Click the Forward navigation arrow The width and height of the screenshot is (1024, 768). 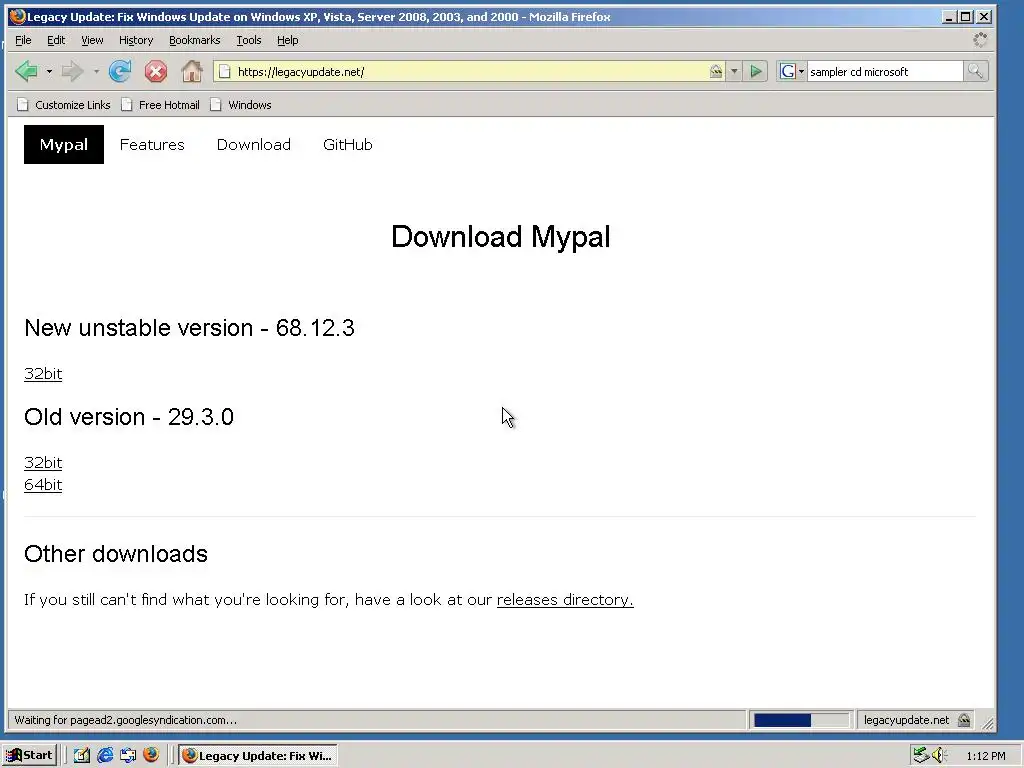pyautogui.click(x=72, y=71)
